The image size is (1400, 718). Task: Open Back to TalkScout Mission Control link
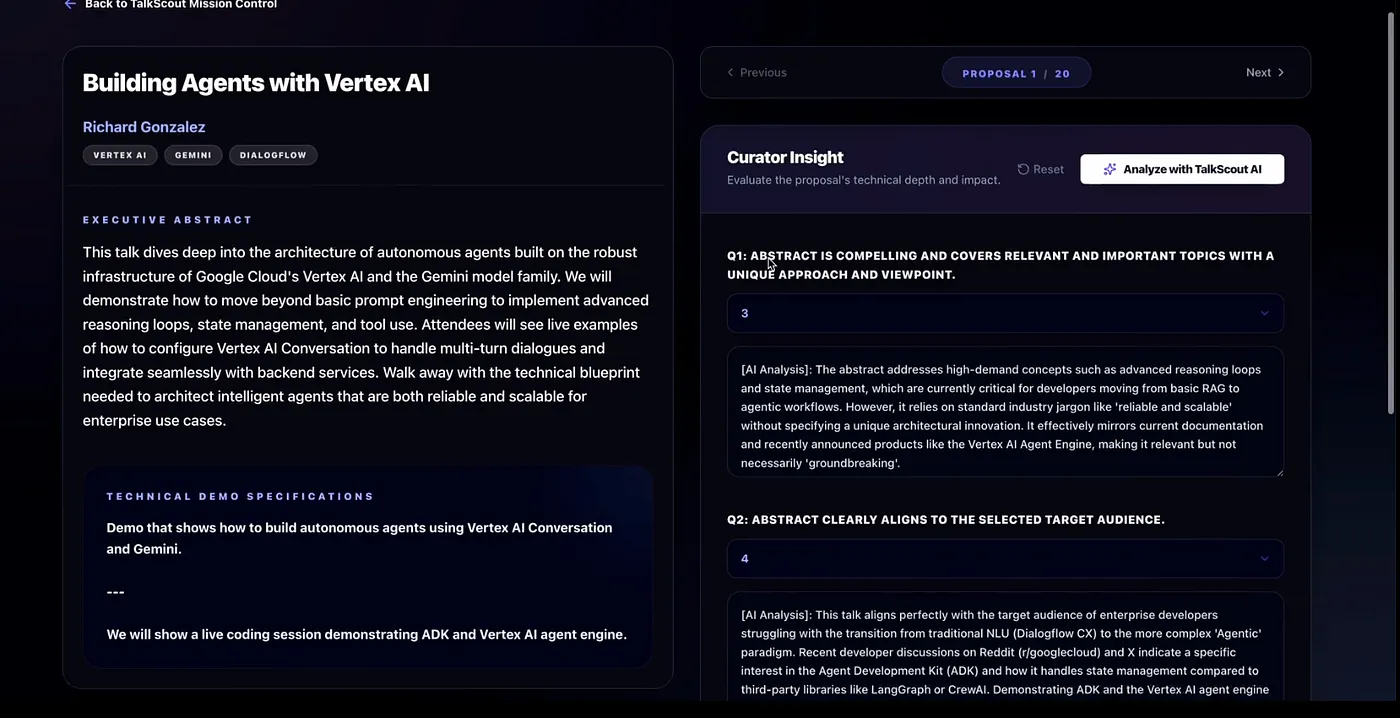(x=181, y=4)
